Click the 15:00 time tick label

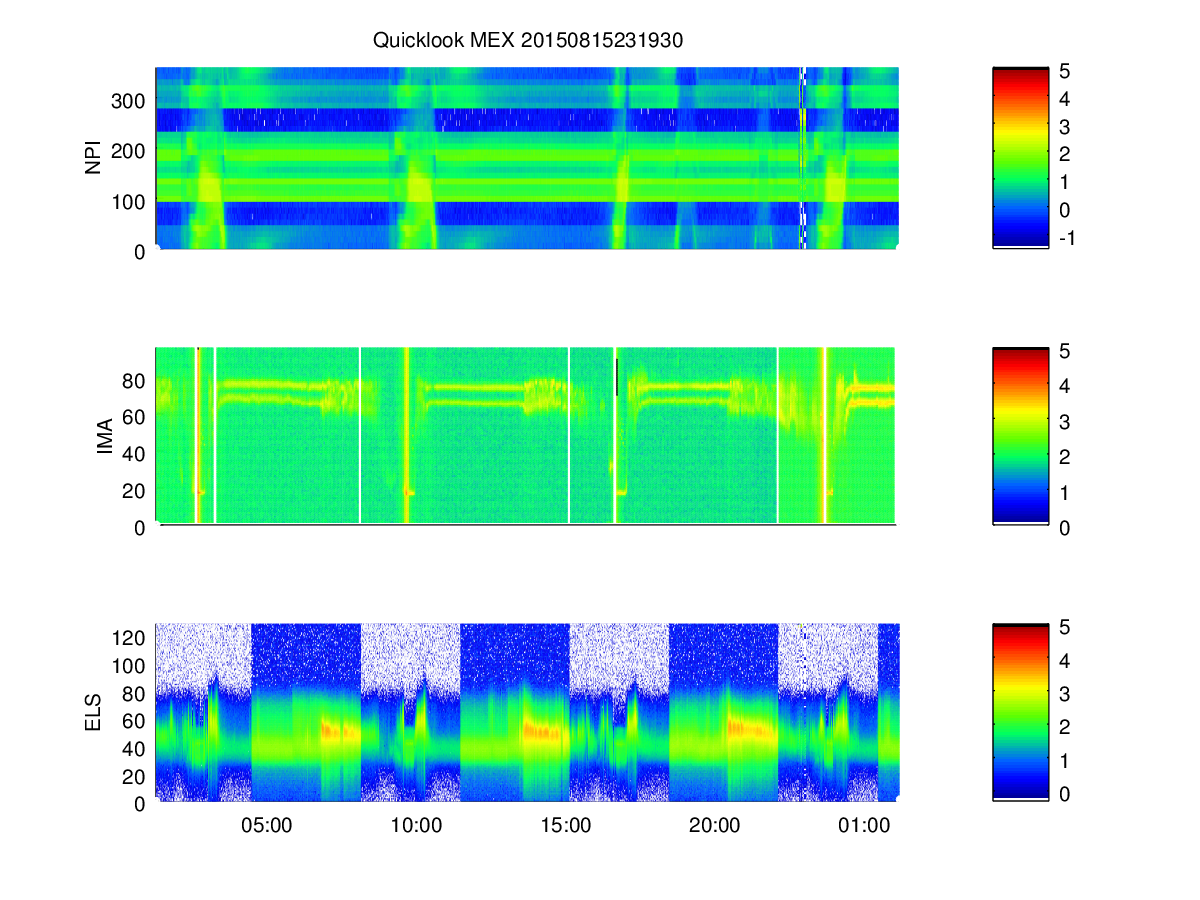pyautogui.click(x=565, y=827)
